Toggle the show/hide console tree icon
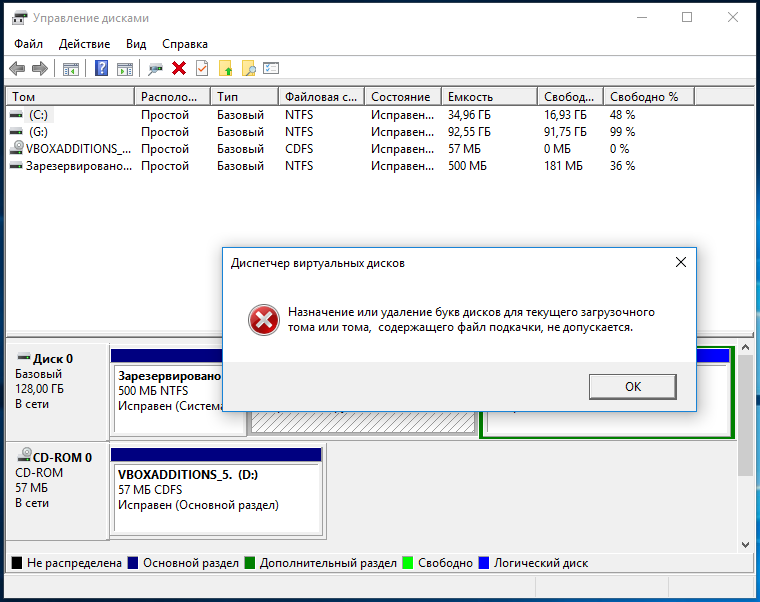 (71, 69)
